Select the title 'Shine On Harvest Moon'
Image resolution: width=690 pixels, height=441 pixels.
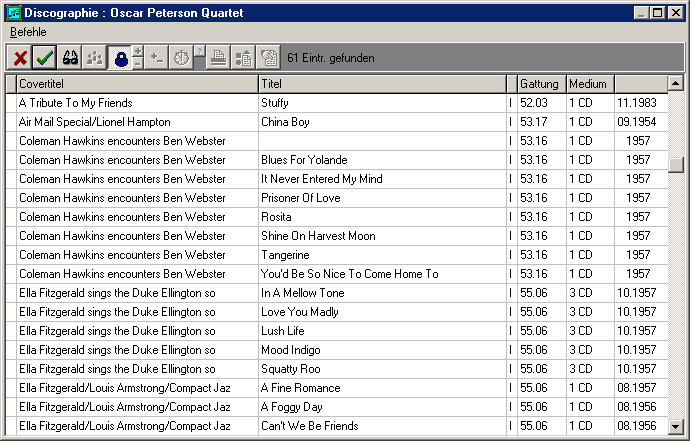point(318,236)
